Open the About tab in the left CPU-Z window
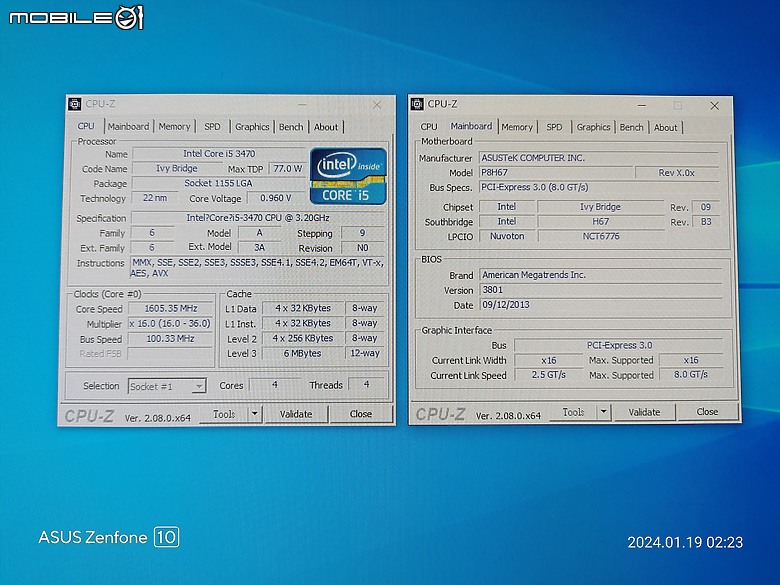The height and width of the screenshot is (585, 780). 326,127
